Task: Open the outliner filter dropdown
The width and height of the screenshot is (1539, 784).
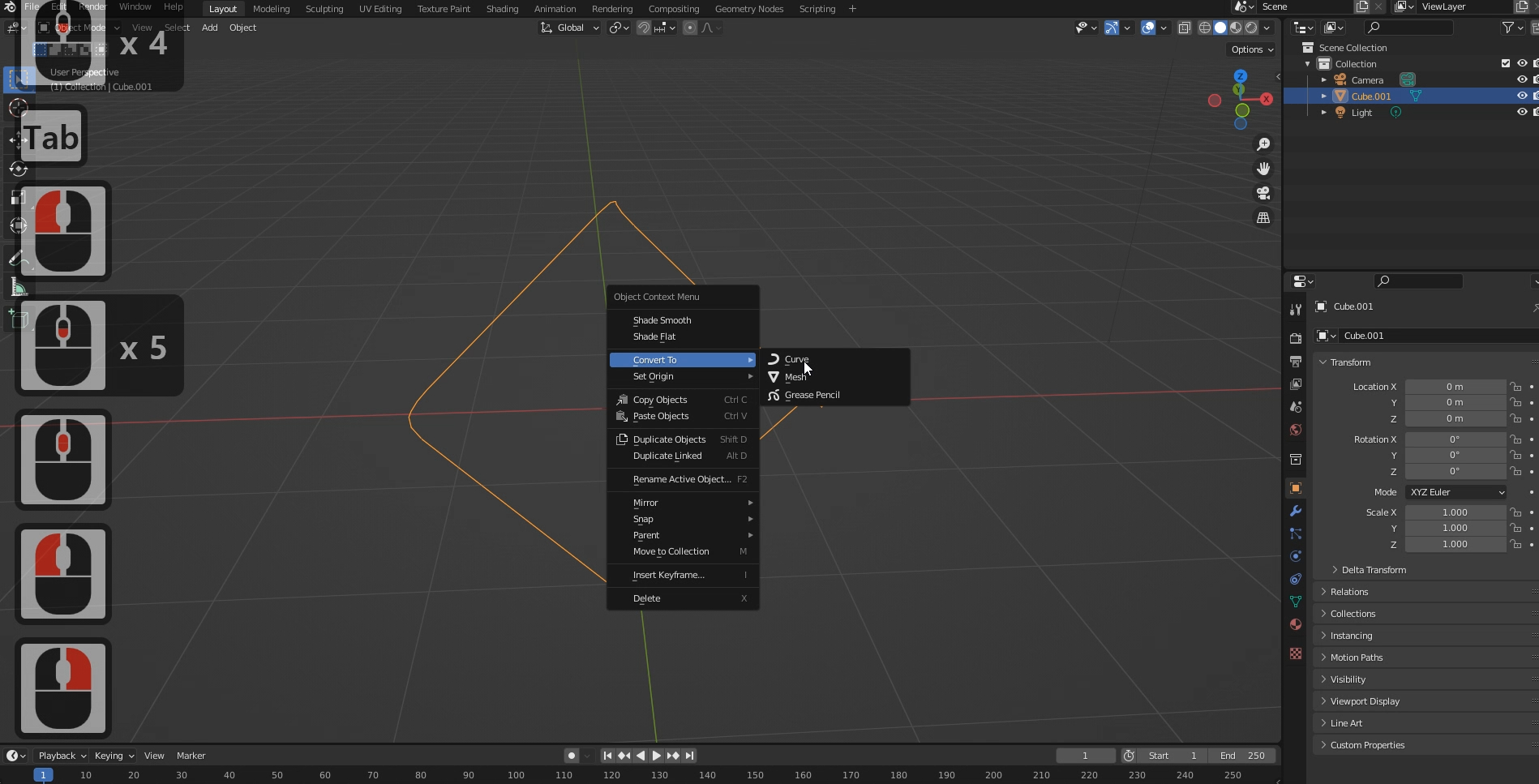Action: (x=1512, y=28)
